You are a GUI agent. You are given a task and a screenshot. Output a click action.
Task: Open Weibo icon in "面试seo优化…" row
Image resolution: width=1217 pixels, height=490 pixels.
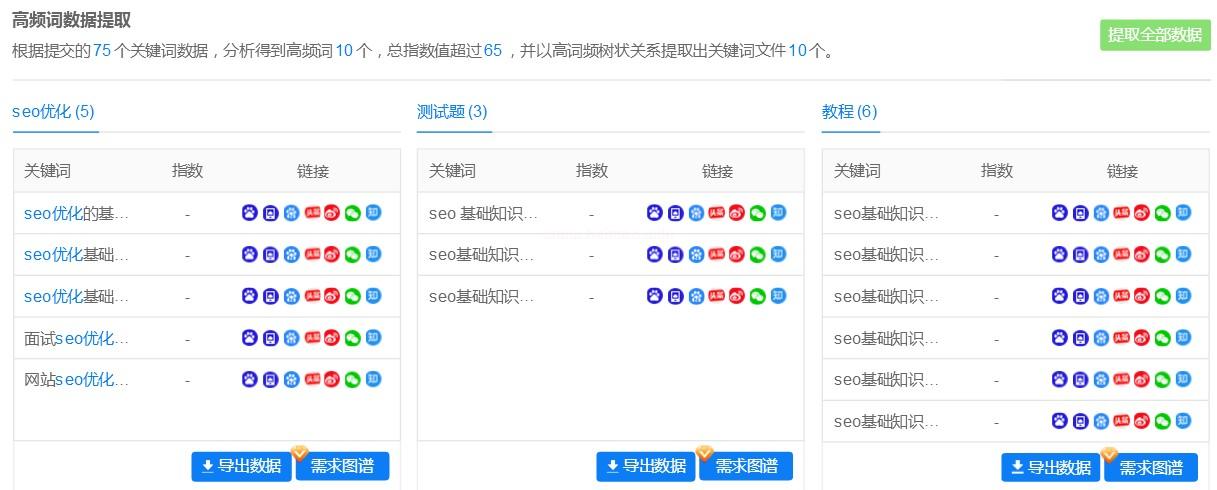click(x=332, y=338)
